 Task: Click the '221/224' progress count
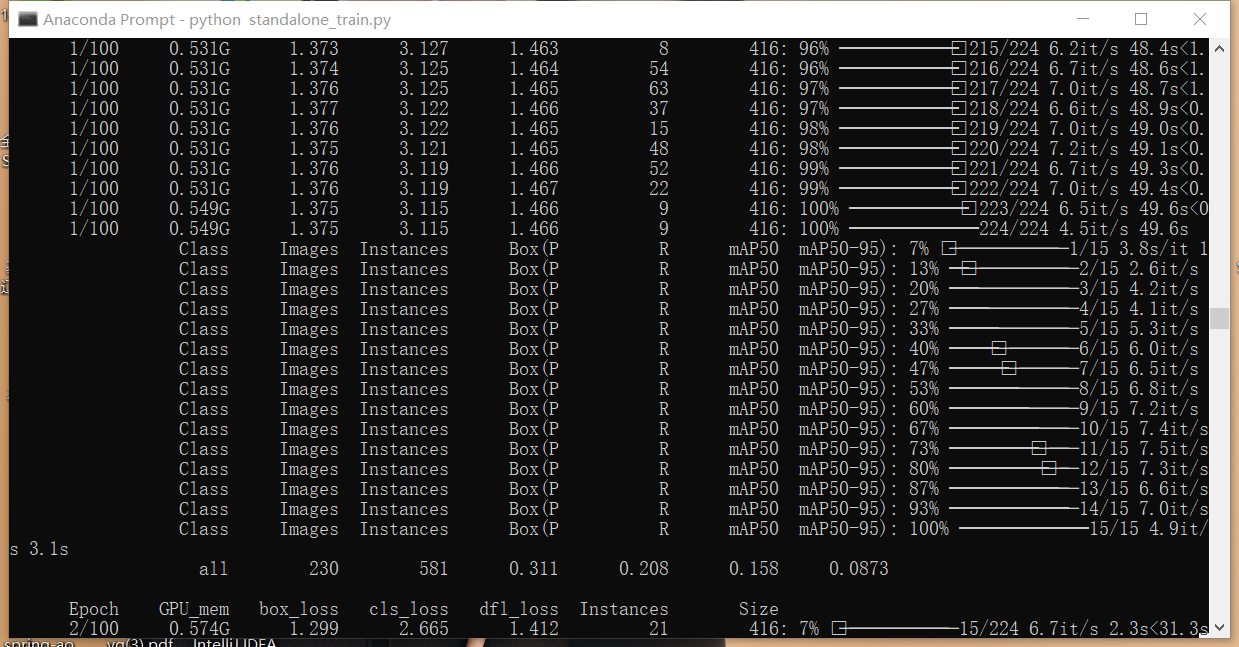coord(1004,169)
